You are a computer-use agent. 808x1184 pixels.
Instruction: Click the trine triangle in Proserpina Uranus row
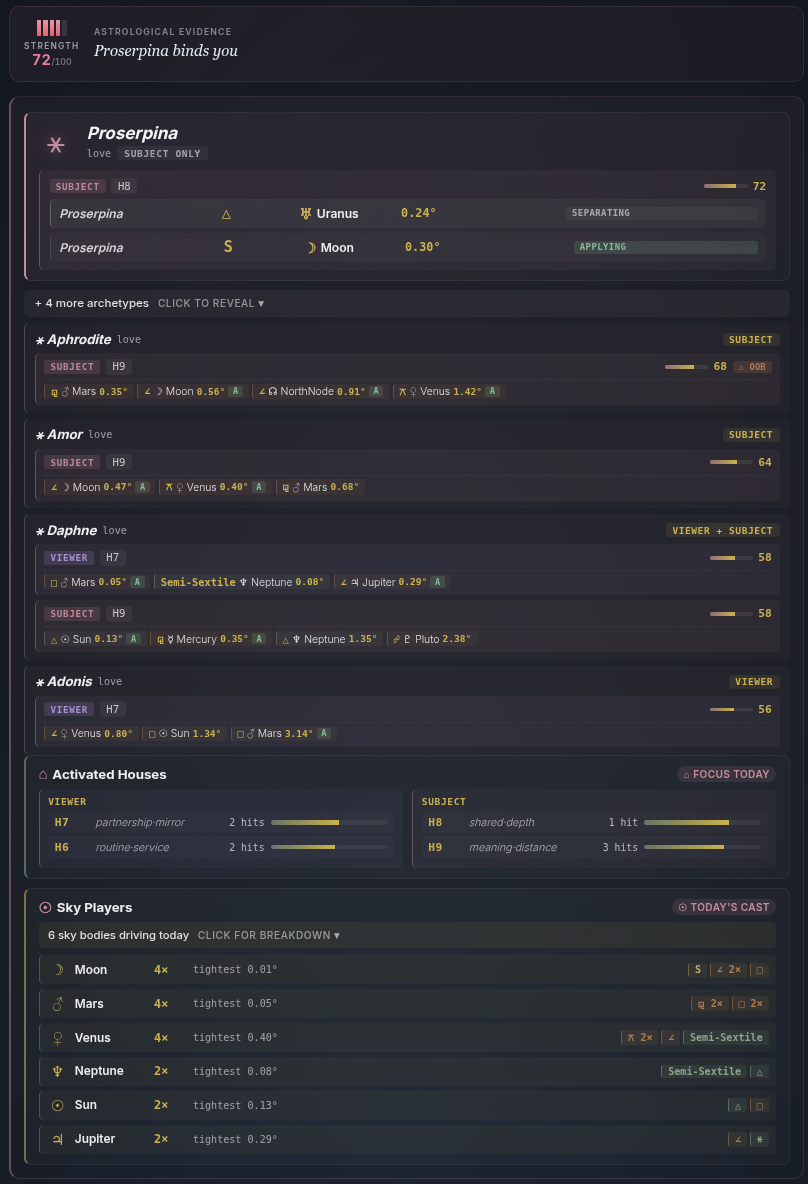point(226,214)
